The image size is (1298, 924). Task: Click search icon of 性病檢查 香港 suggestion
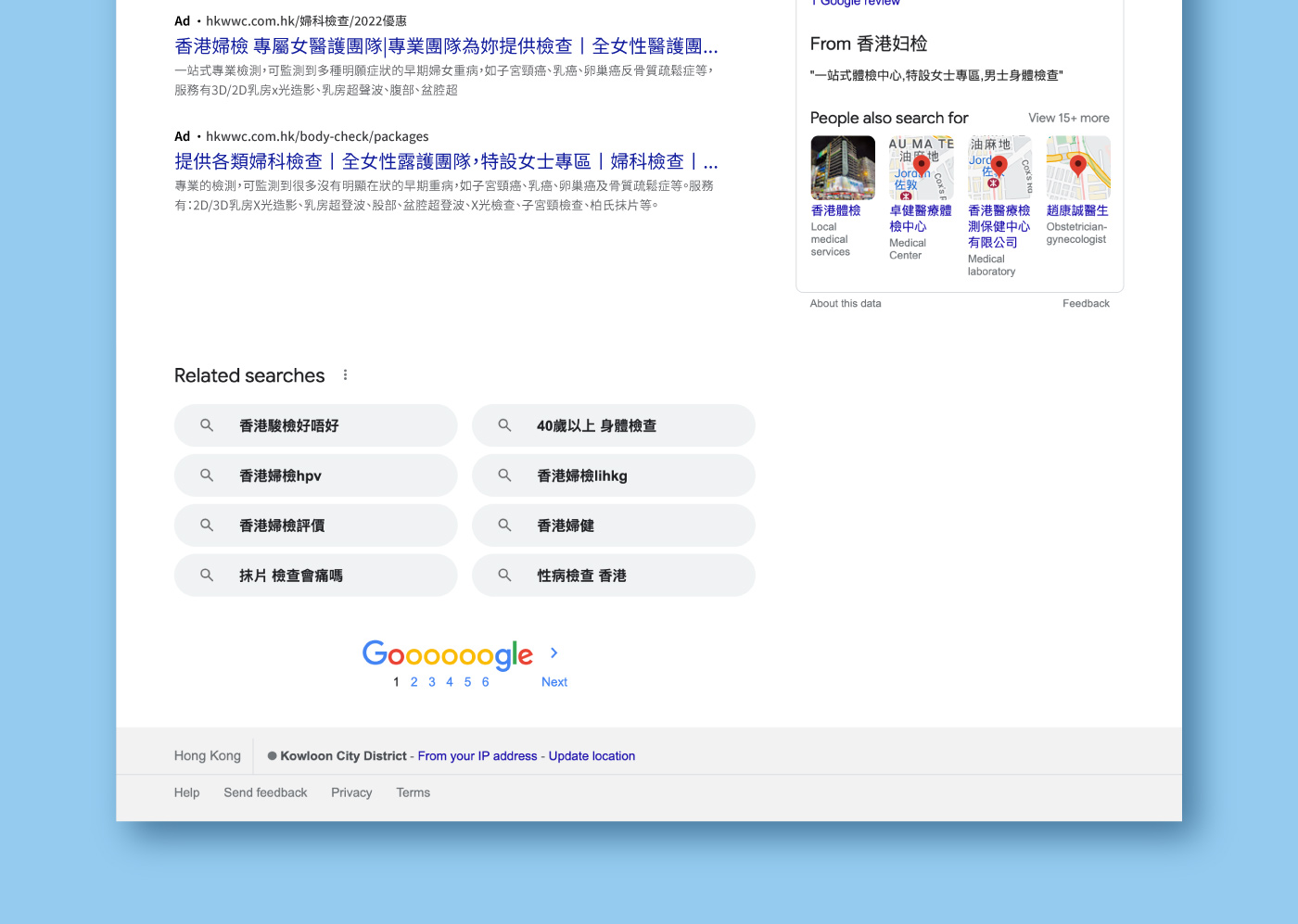[x=504, y=576]
